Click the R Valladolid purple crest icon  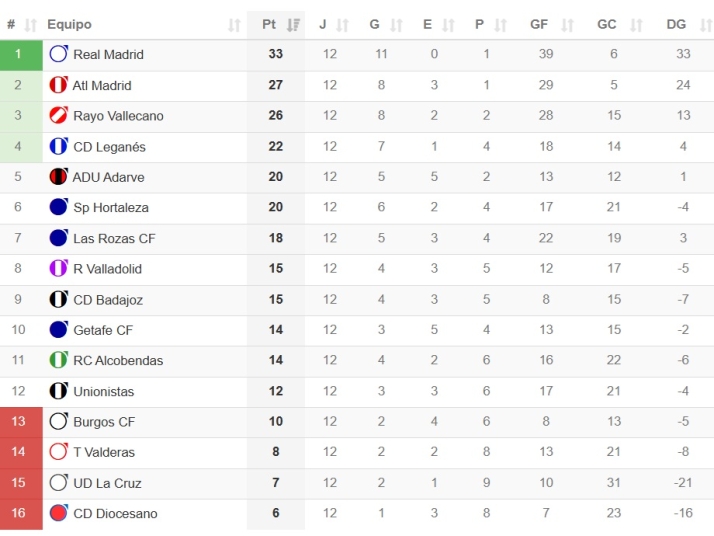pos(58,269)
